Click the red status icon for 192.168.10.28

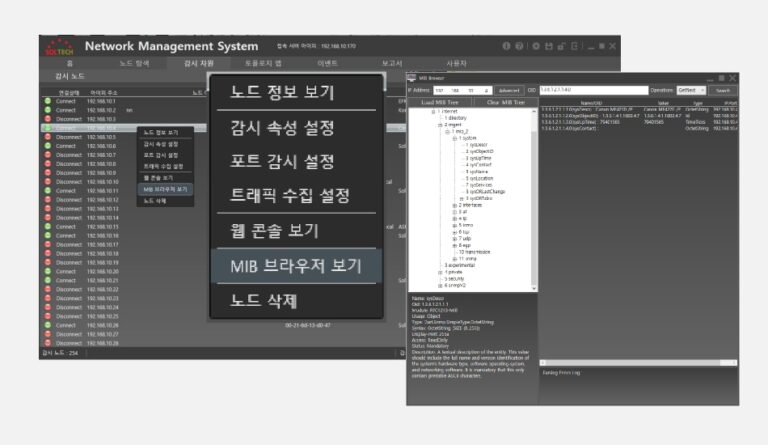click(x=47, y=343)
